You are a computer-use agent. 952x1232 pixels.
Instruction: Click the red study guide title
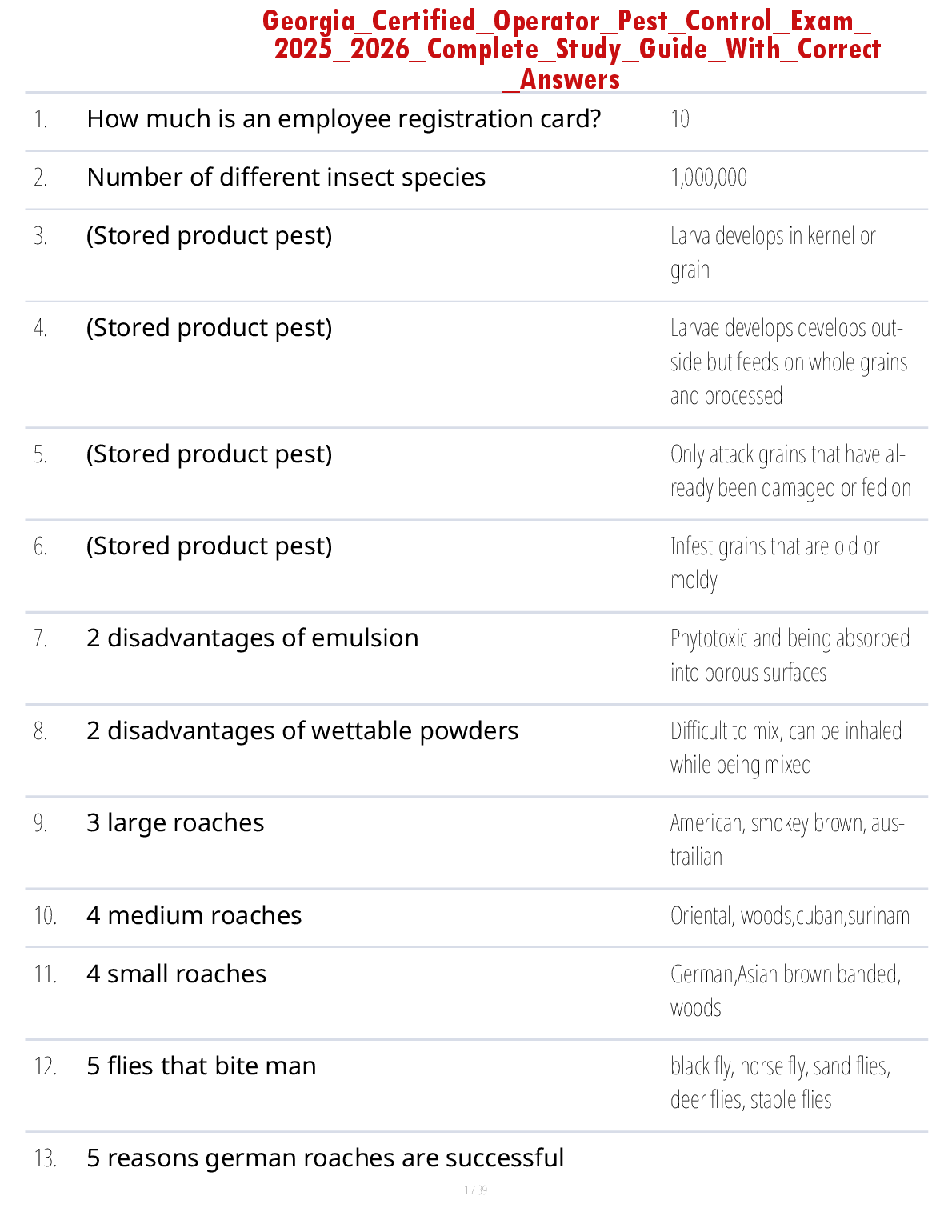[x=570, y=50]
